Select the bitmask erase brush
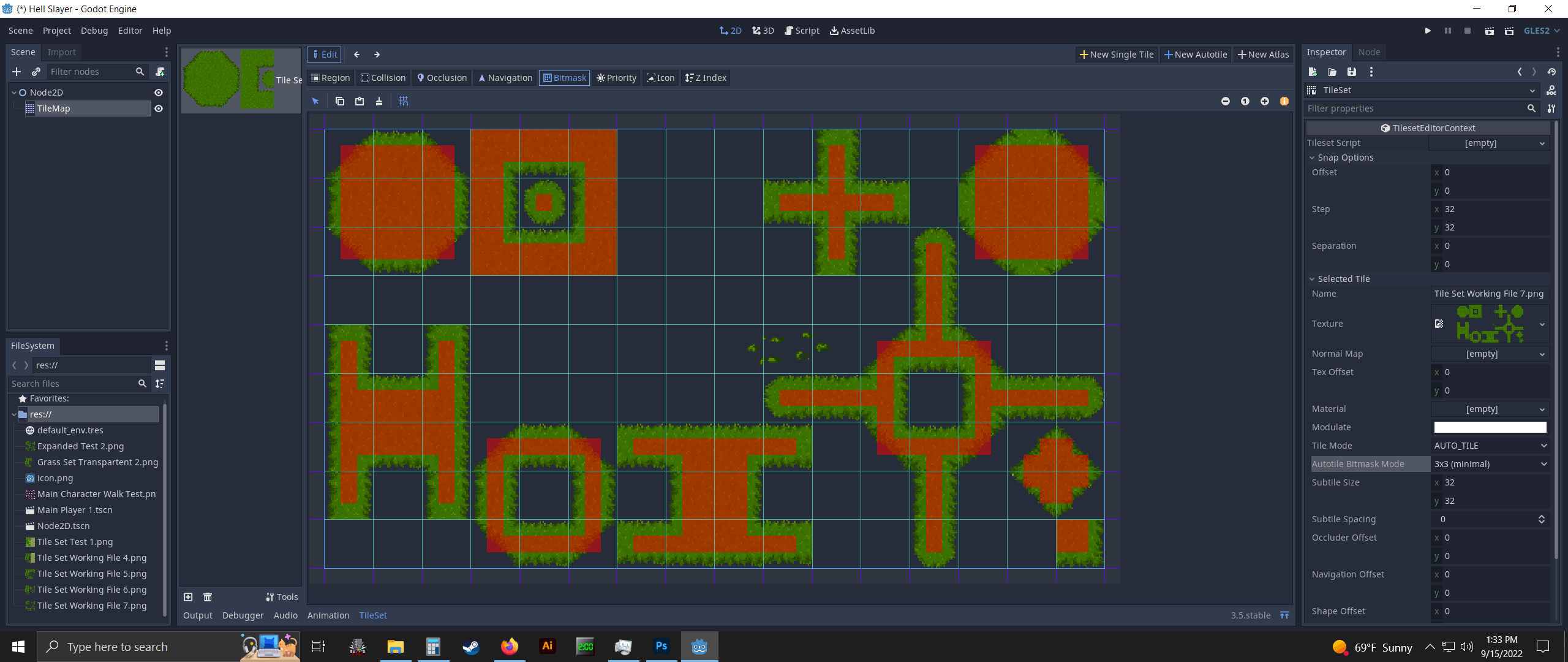This screenshot has height=662, width=1568. pyautogui.click(x=379, y=101)
